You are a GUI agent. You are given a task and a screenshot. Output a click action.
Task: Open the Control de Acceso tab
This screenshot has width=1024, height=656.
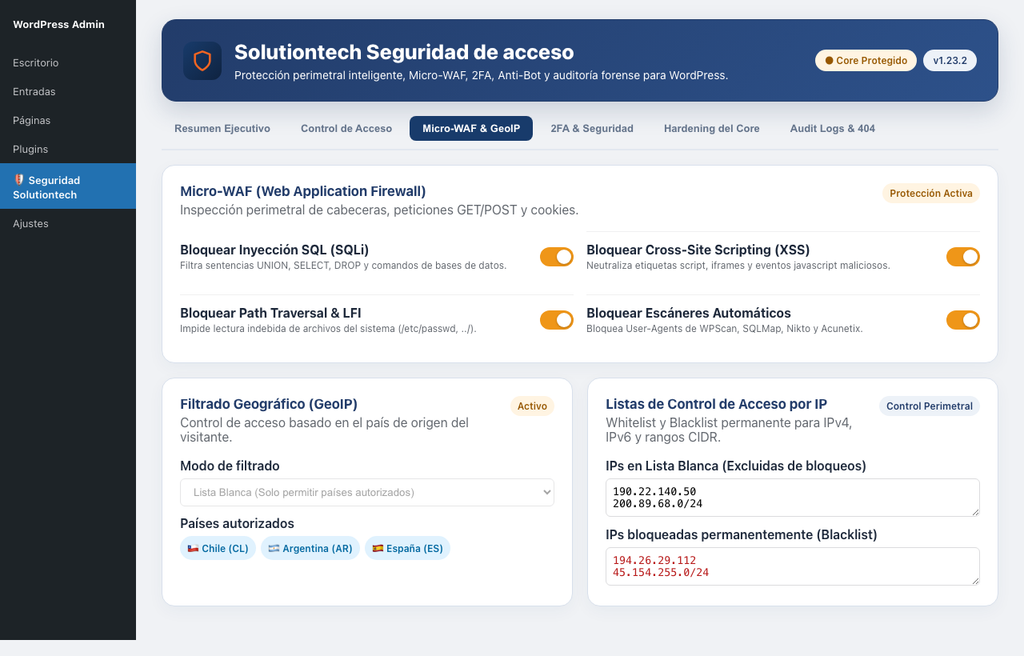pyautogui.click(x=346, y=128)
